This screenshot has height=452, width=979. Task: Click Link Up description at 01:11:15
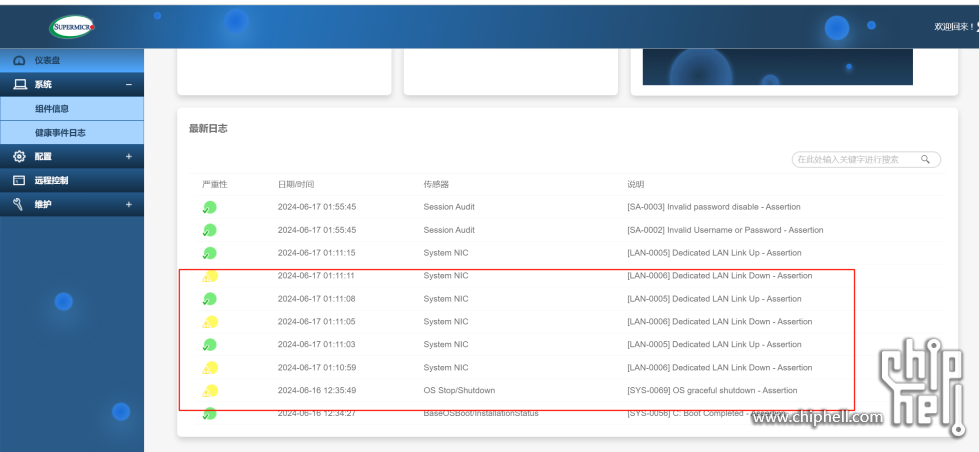point(714,253)
